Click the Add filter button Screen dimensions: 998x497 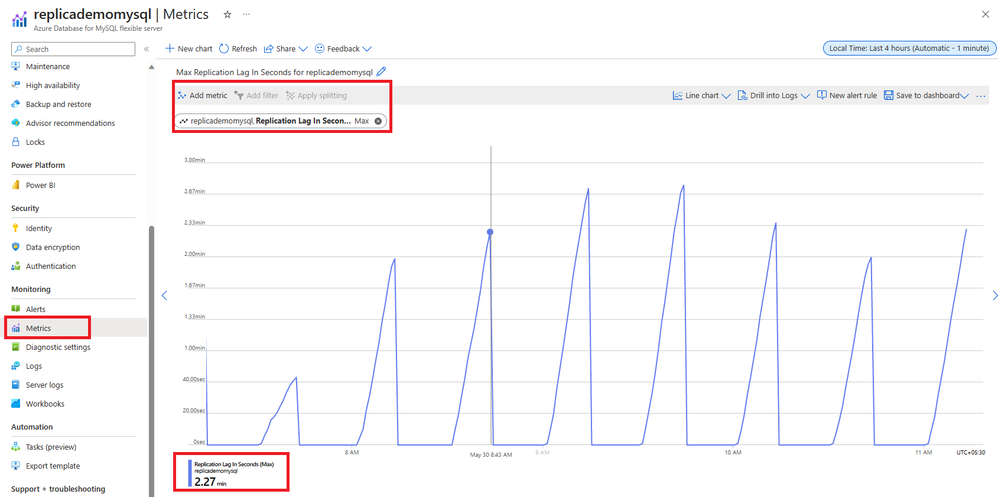[x=256, y=95]
